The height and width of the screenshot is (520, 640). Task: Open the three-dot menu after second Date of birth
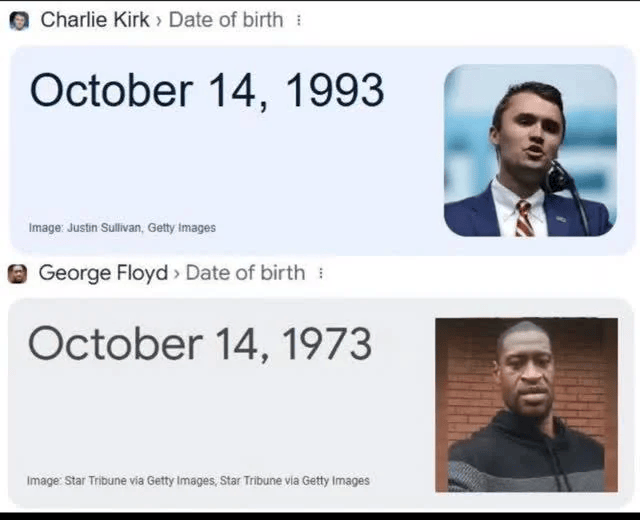coord(321,273)
